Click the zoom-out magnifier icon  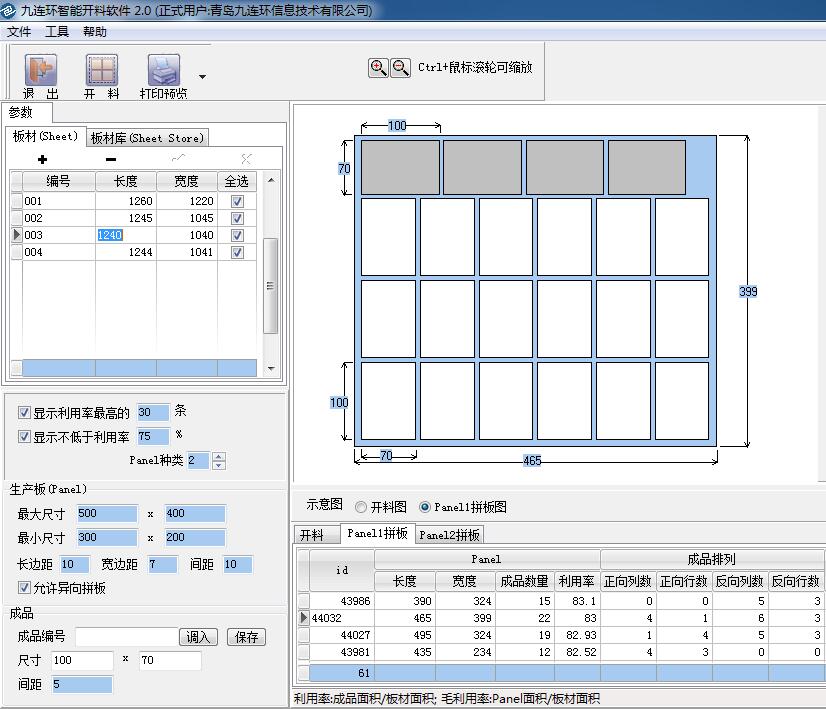tap(400, 67)
